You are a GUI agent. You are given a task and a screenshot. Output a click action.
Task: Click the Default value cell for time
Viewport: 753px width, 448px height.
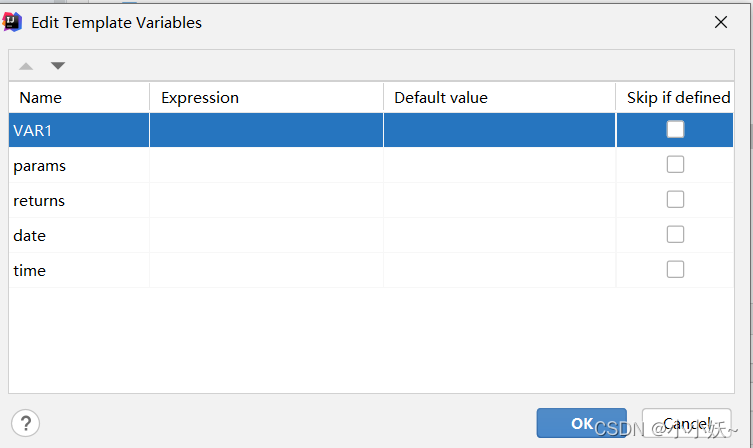click(x=498, y=271)
